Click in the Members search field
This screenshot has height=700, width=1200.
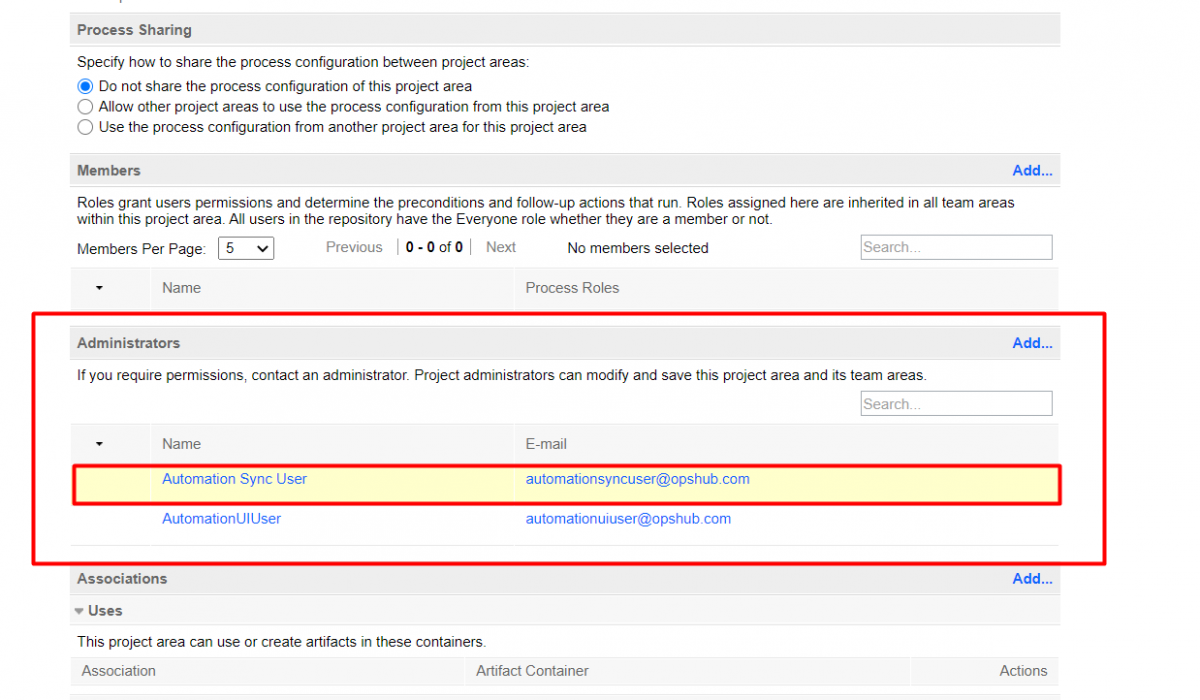click(955, 248)
